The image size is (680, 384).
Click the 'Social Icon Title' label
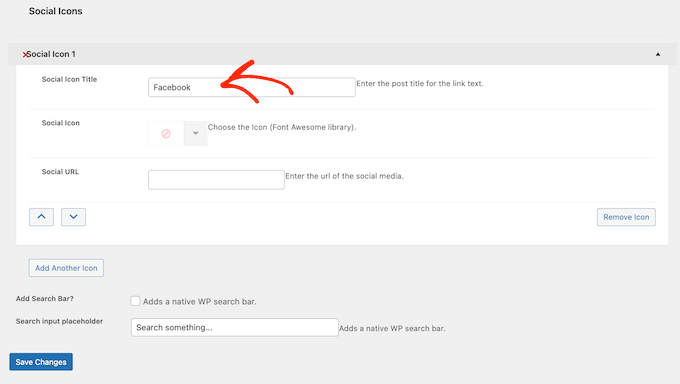coord(69,79)
